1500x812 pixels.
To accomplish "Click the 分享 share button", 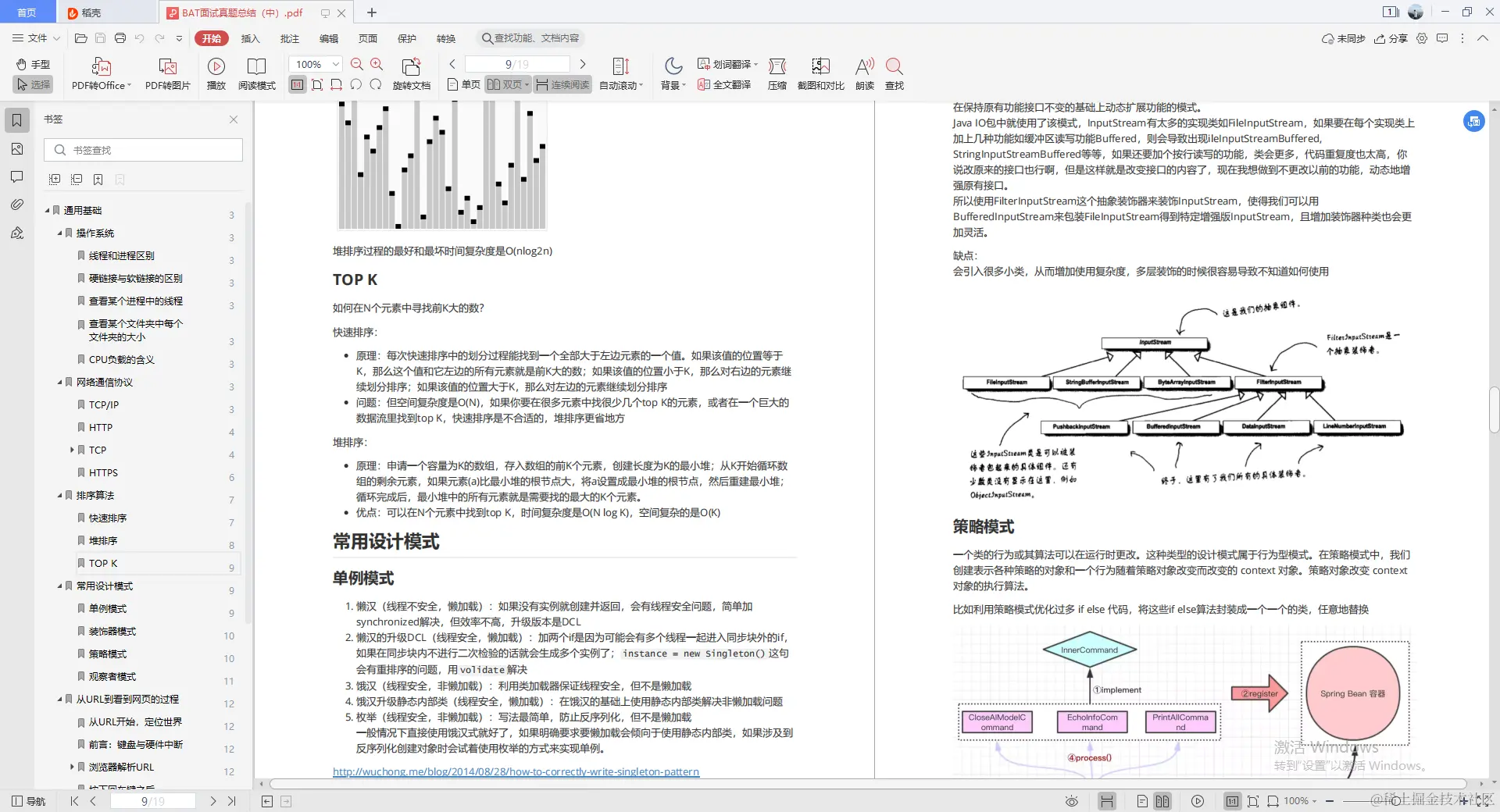I will click(1391, 38).
